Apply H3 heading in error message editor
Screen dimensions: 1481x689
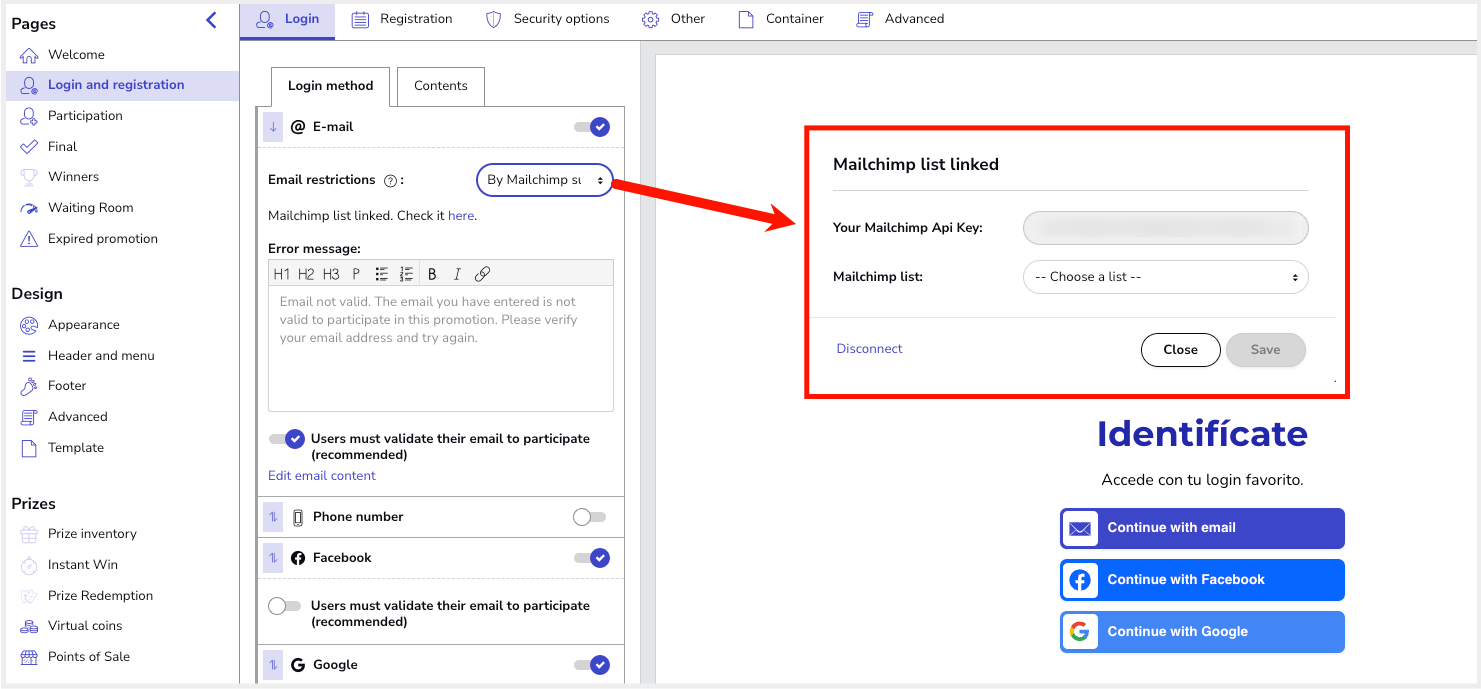click(x=331, y=274)
